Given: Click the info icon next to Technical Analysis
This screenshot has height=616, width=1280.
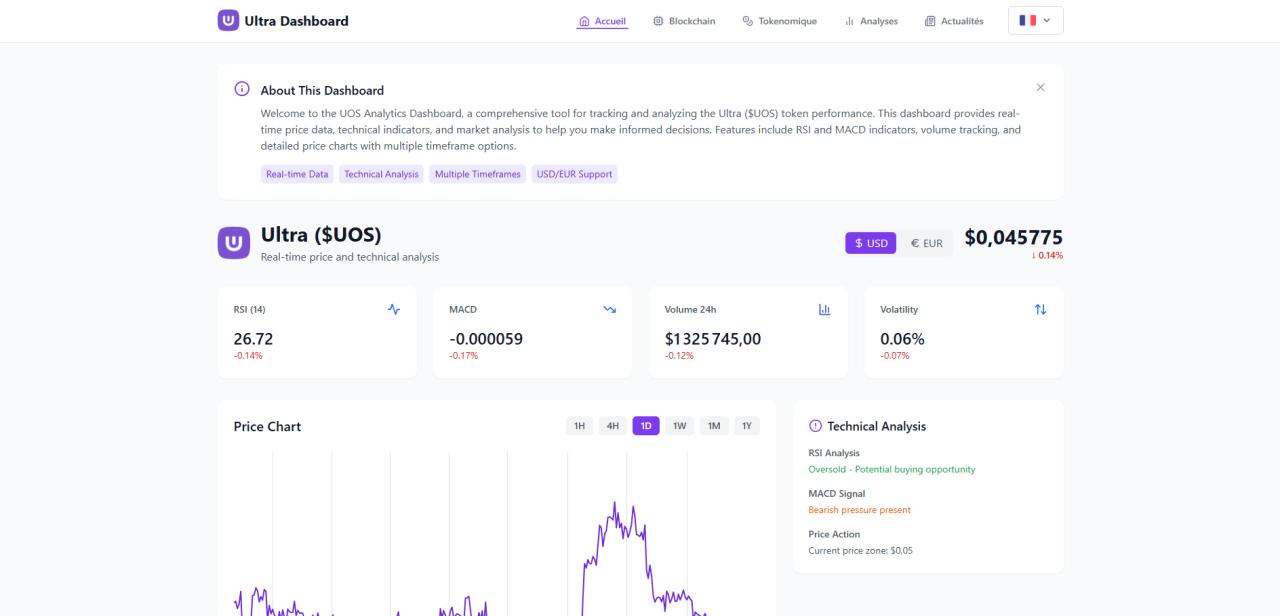Looking at the screenshot, I should pyautogui.click(x=815, y=425).
